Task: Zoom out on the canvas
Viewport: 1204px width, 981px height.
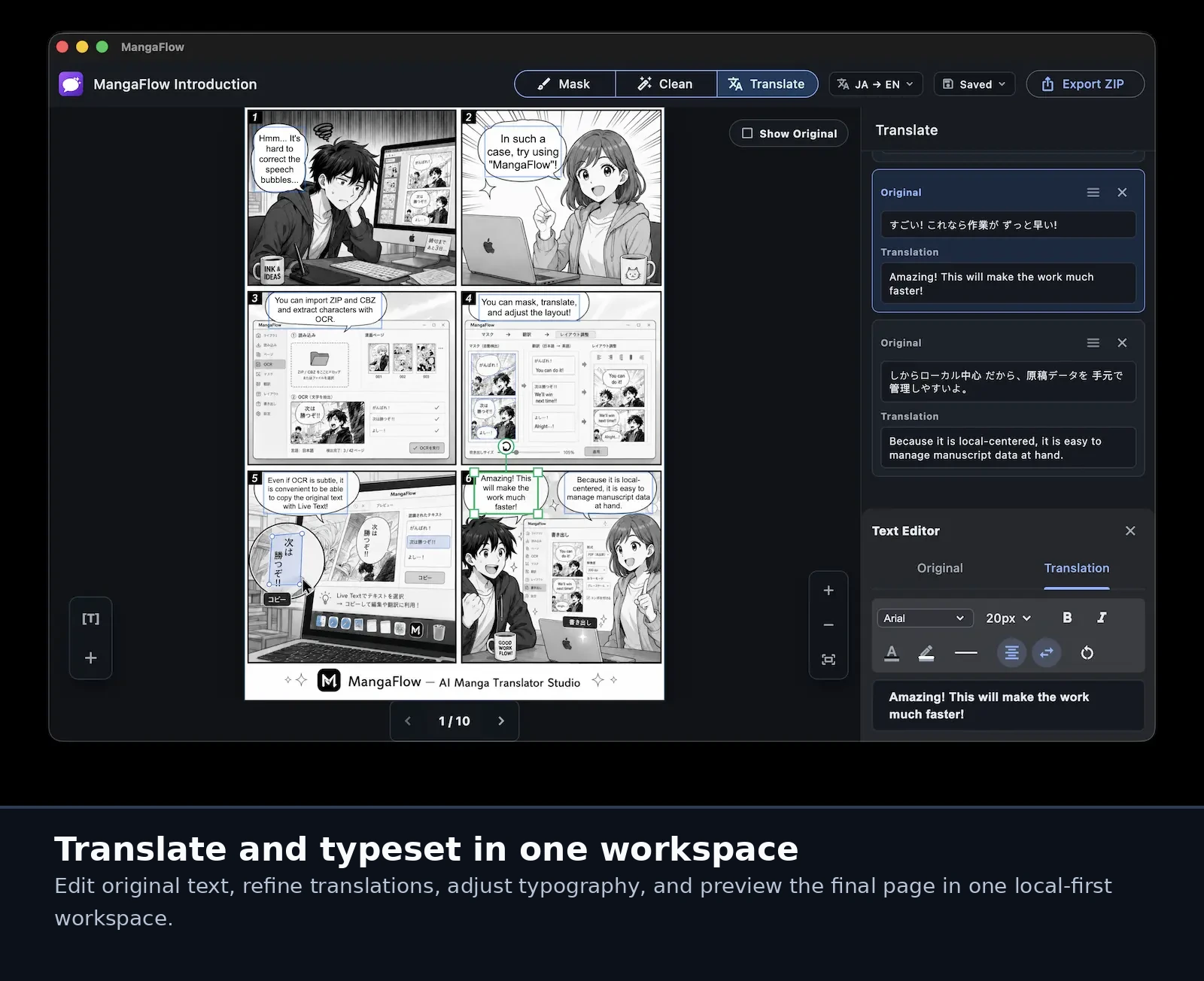Action: coord(829,625)
